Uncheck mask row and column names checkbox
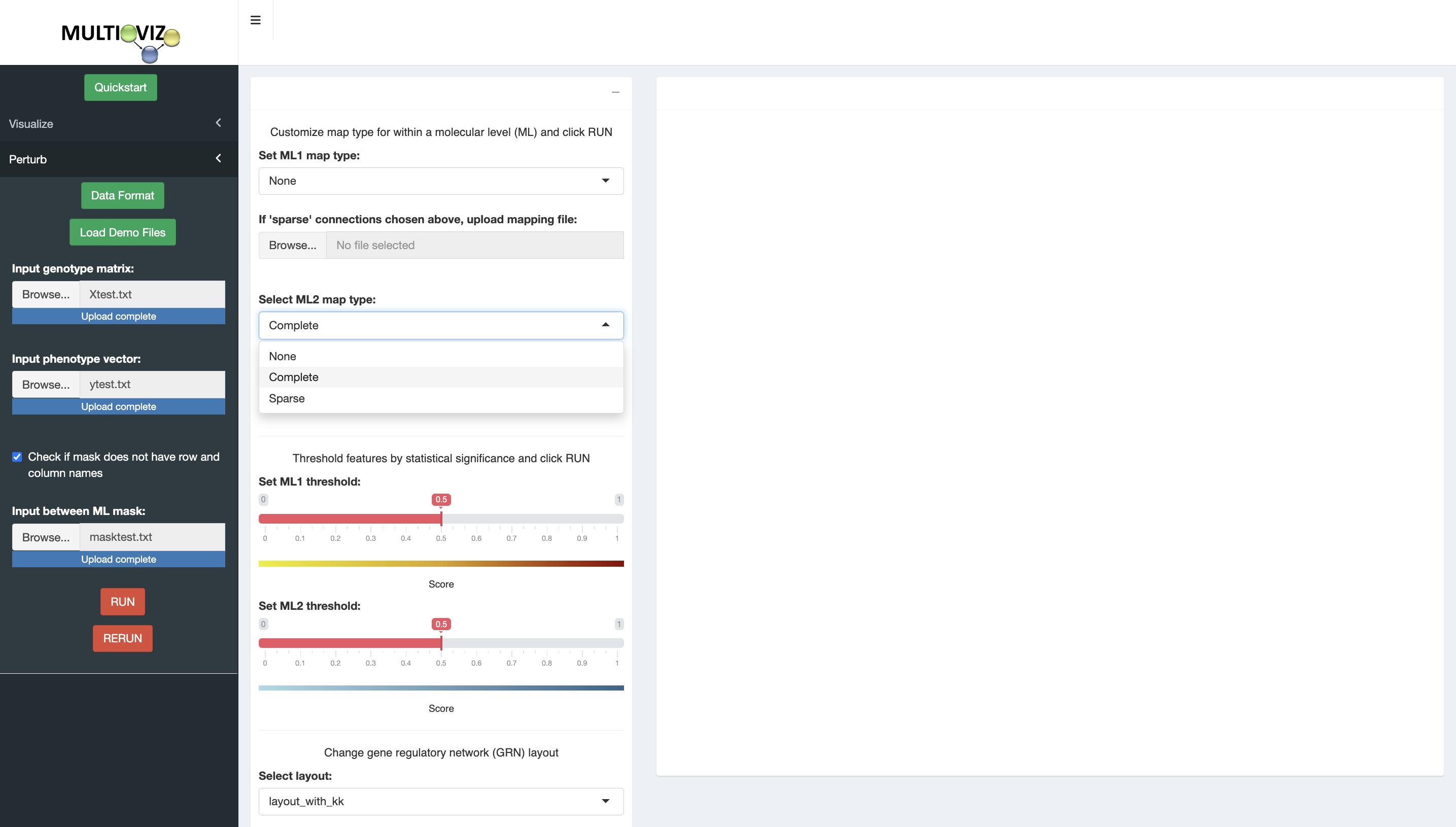 [17, 457]
